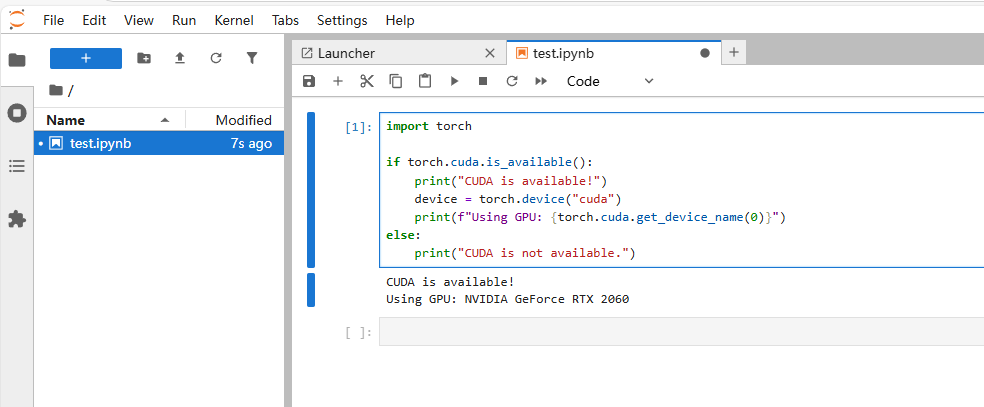Viewport: 984px width, 407px height.
Task: Select test.ipynb in file browser
Action: (159, 144)
